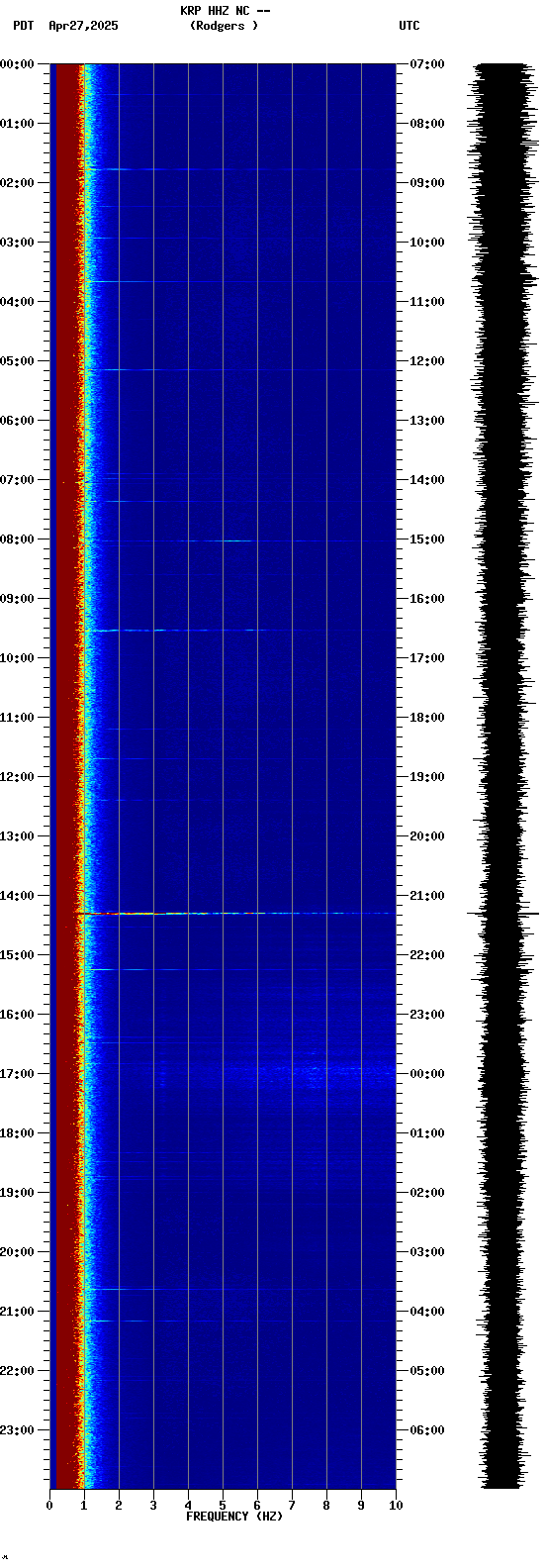Select the PDT time tick '17:00'
Image resolution: width=546 pixels, height=1568 pixels.
point(17,1074)
